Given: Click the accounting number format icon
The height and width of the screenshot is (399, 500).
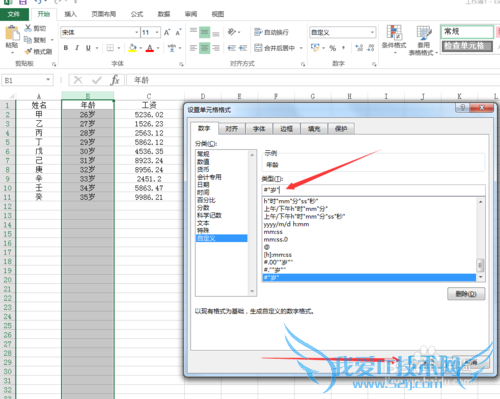Looking at the screenshot, I should (315, 48).
